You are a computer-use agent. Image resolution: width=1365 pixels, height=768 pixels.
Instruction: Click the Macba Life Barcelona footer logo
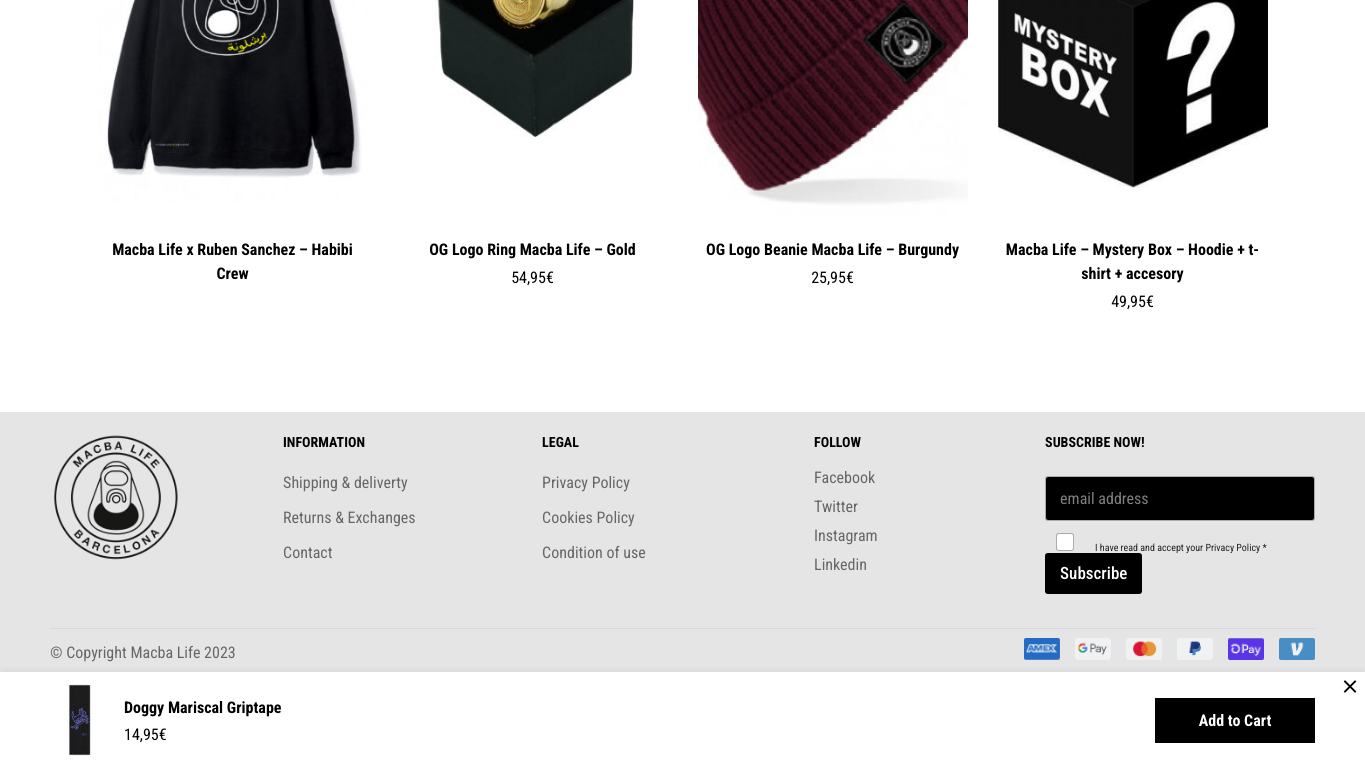click(x=116, y=497)
